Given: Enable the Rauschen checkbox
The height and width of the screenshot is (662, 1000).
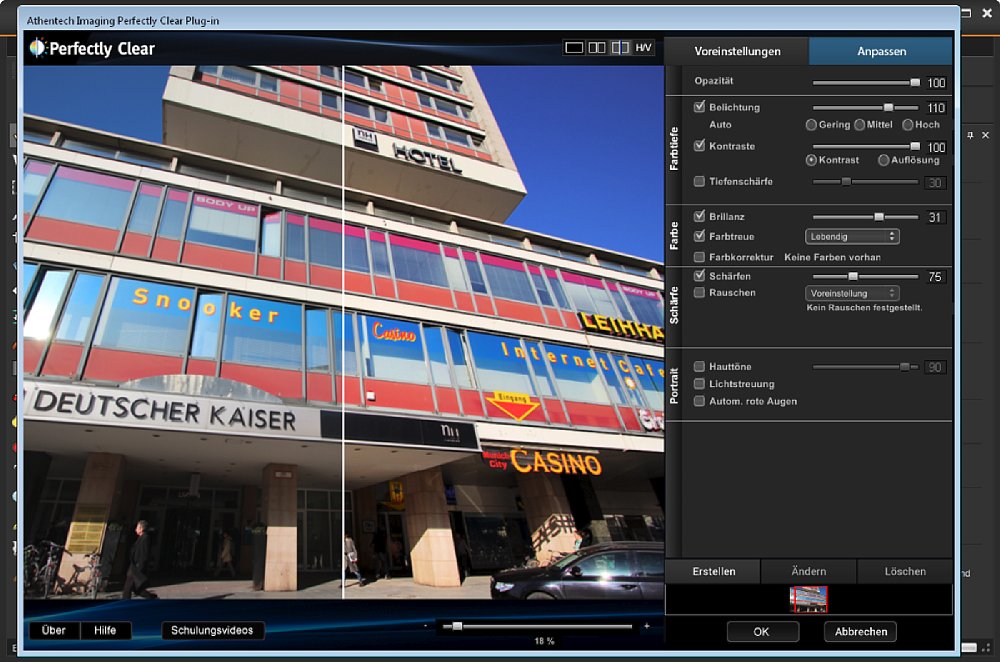Looking at the screenshot, I should [x=699, y=292].
